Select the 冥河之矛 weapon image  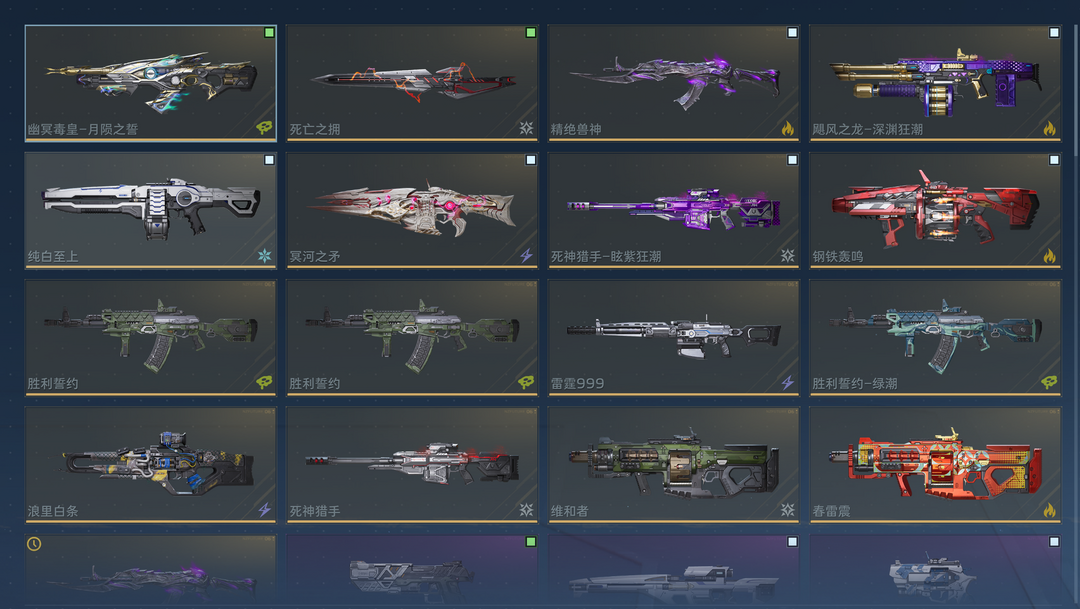pos(412,209)
